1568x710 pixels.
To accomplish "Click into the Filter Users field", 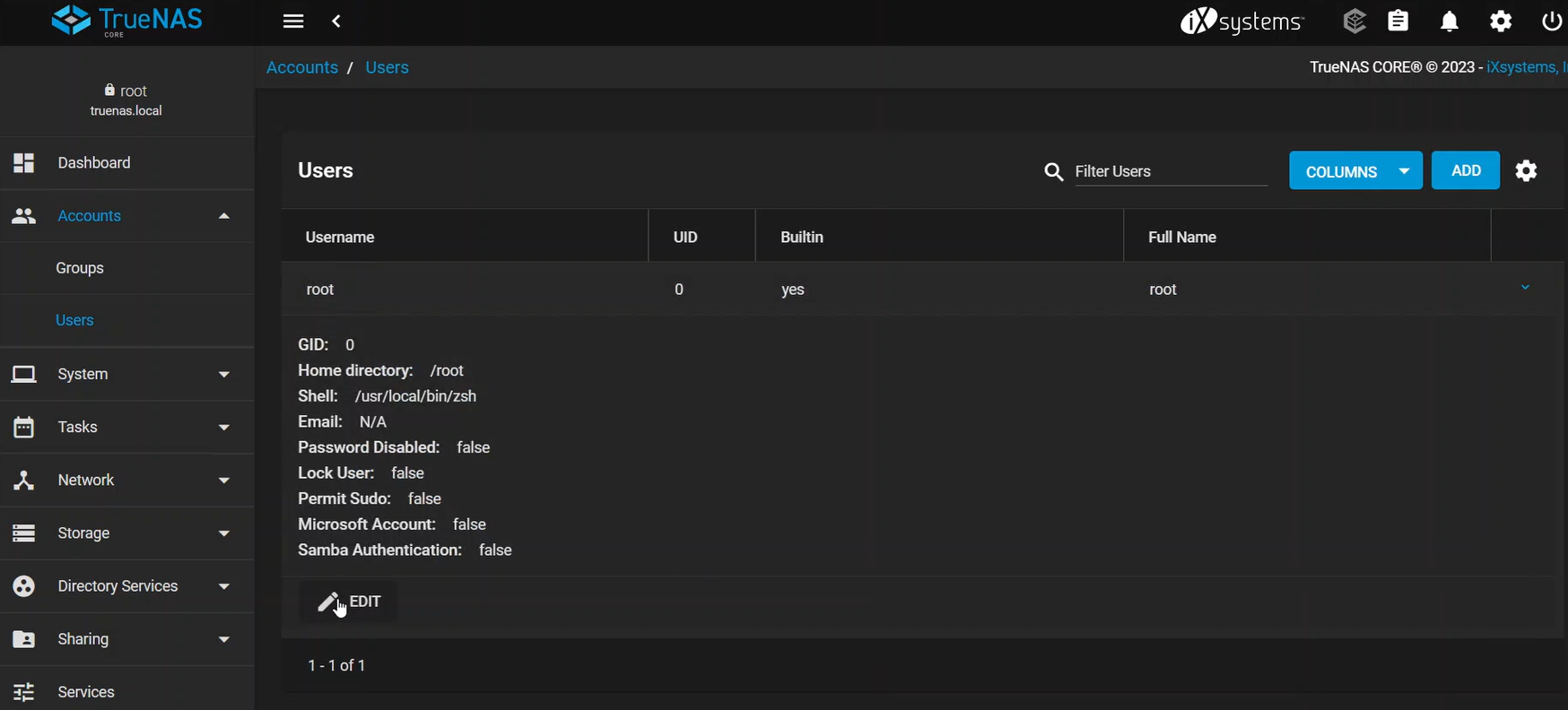I will pos(1169,171).
